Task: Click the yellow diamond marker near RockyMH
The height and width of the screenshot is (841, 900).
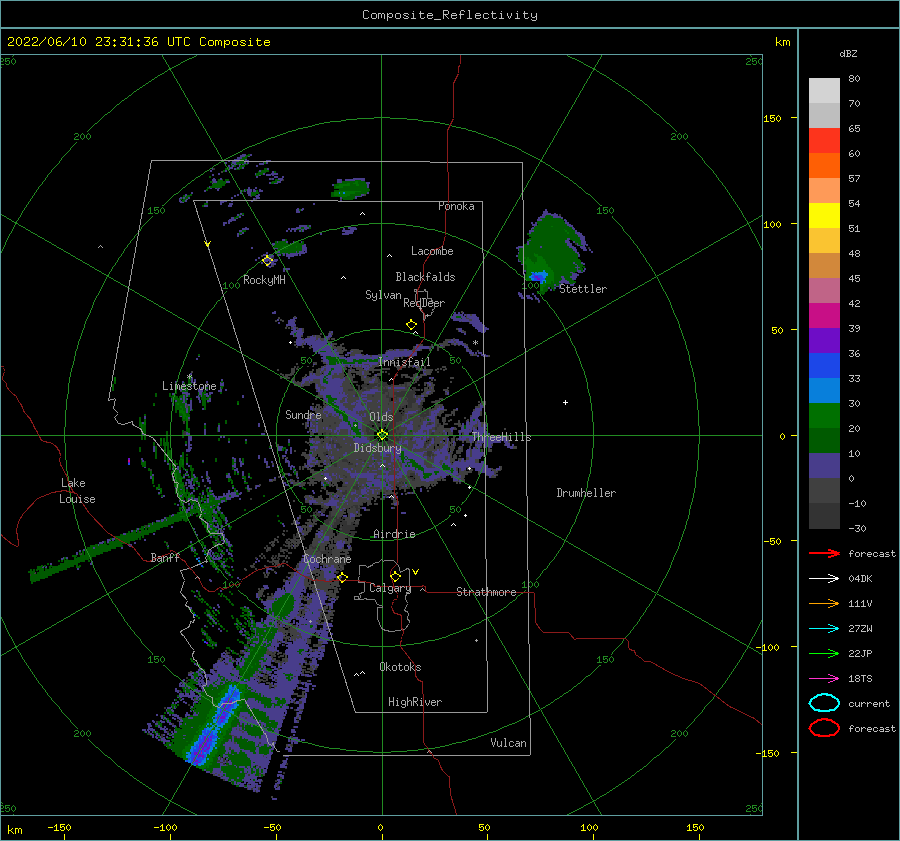Action: [x=267, y=261]
